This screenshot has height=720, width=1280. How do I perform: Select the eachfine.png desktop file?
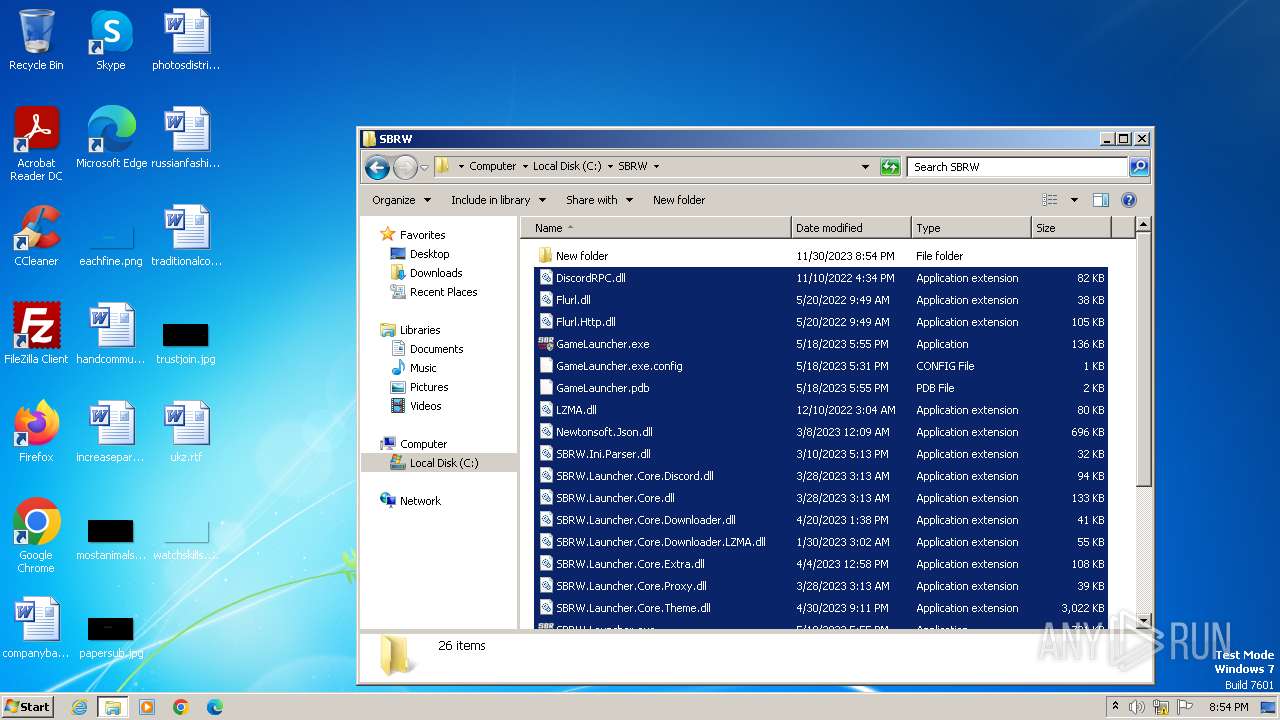coord(111,246)
